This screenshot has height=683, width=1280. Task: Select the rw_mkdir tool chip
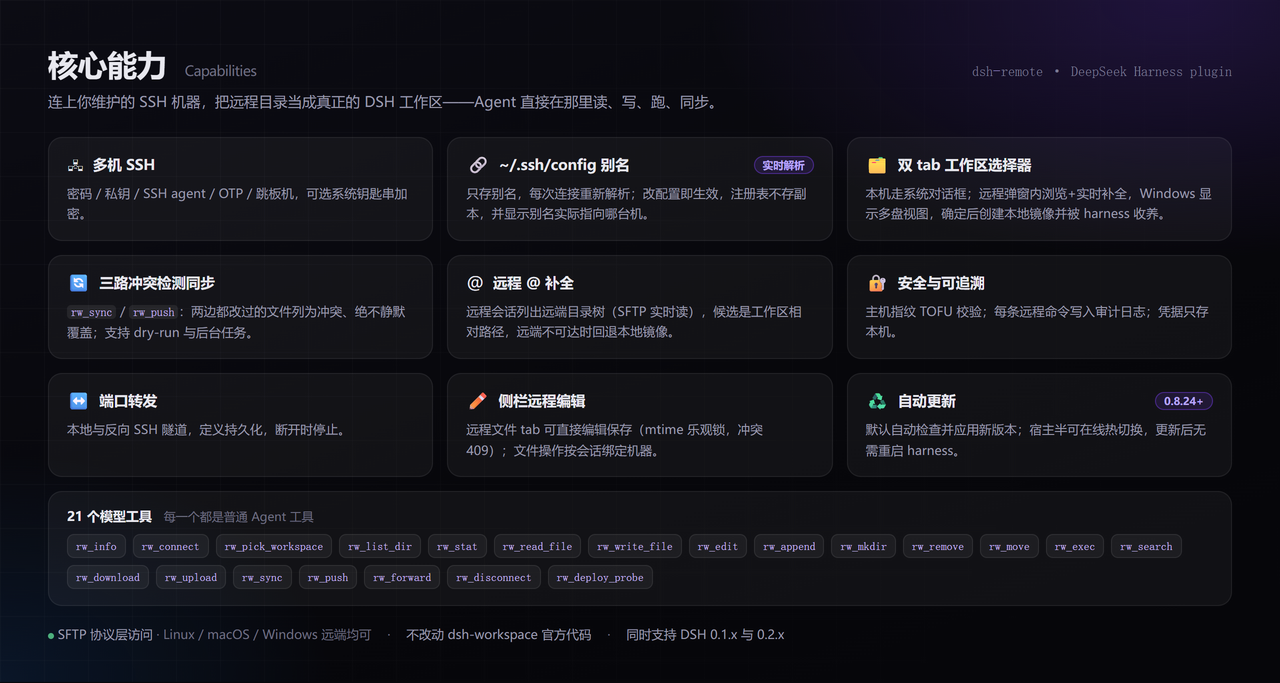click(x=863, y=546)
